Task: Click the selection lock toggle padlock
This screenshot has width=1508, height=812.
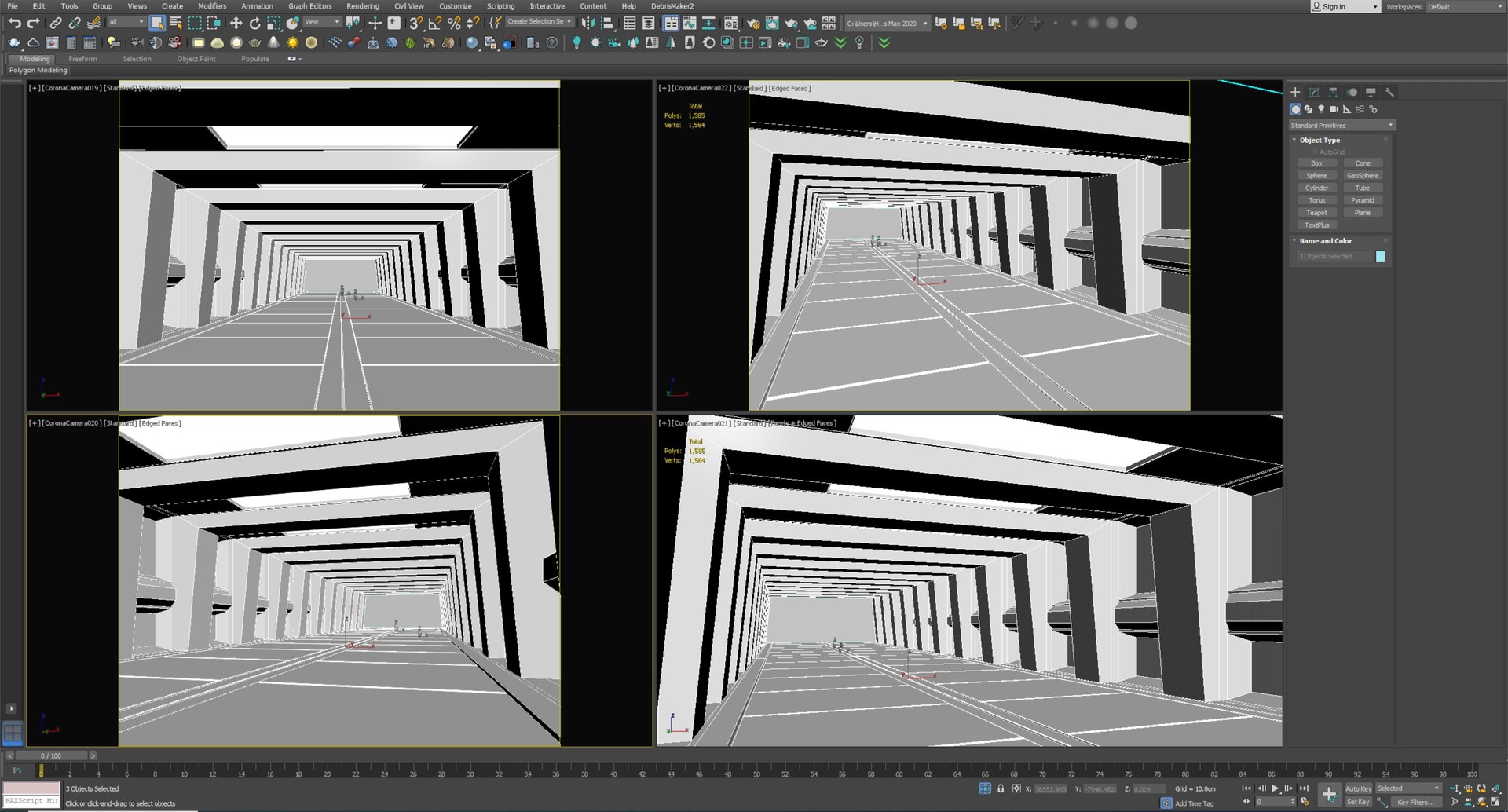Action: tap(1001, 788)
